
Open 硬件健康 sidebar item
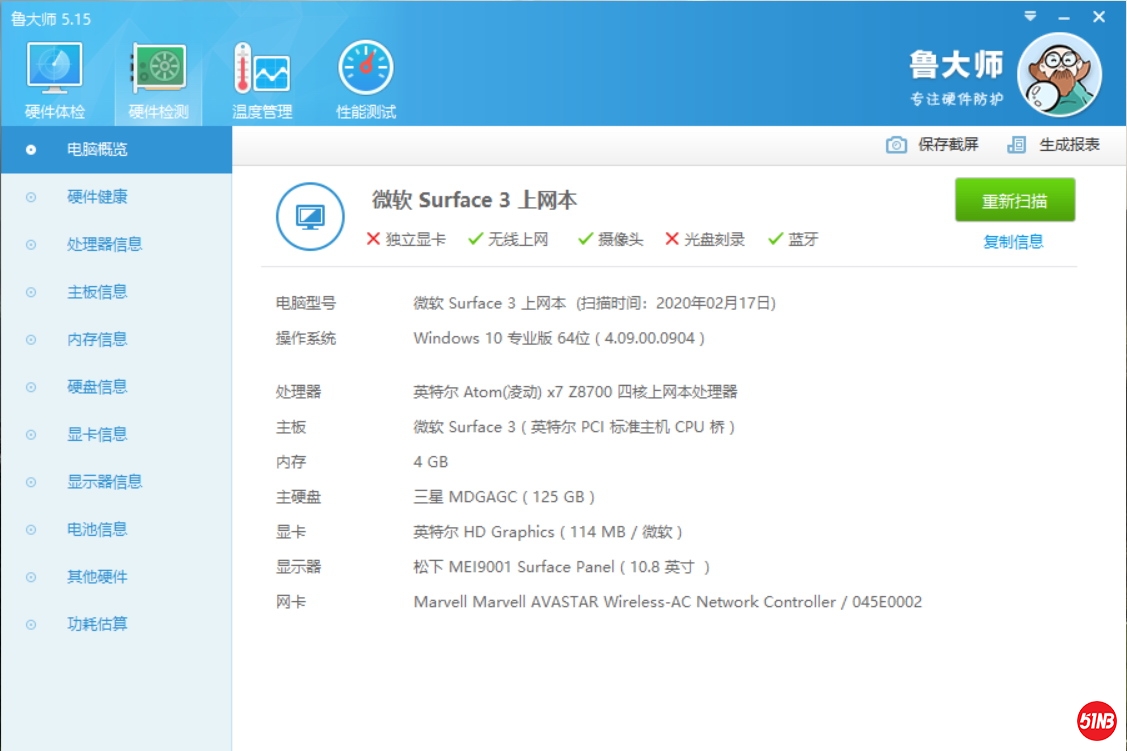click(97, 197)
